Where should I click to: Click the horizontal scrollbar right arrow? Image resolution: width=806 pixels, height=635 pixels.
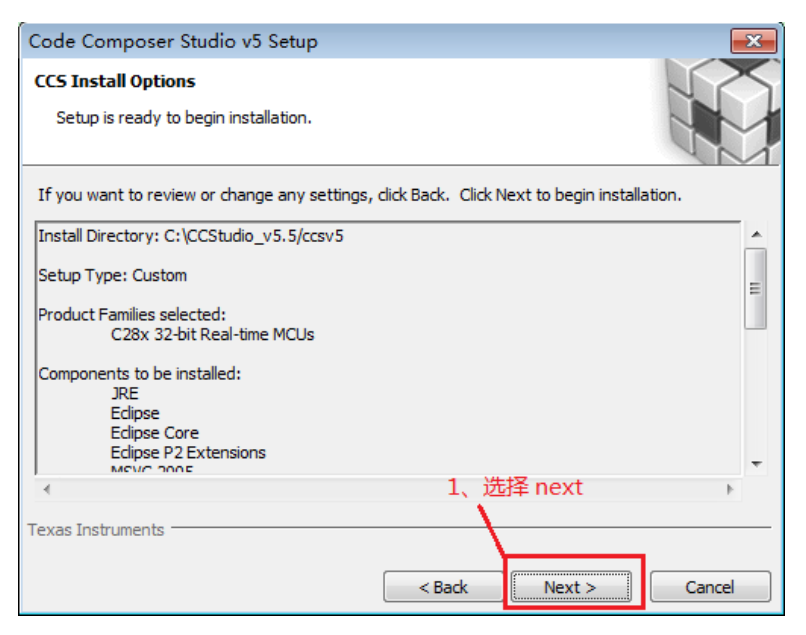point(730,489)
